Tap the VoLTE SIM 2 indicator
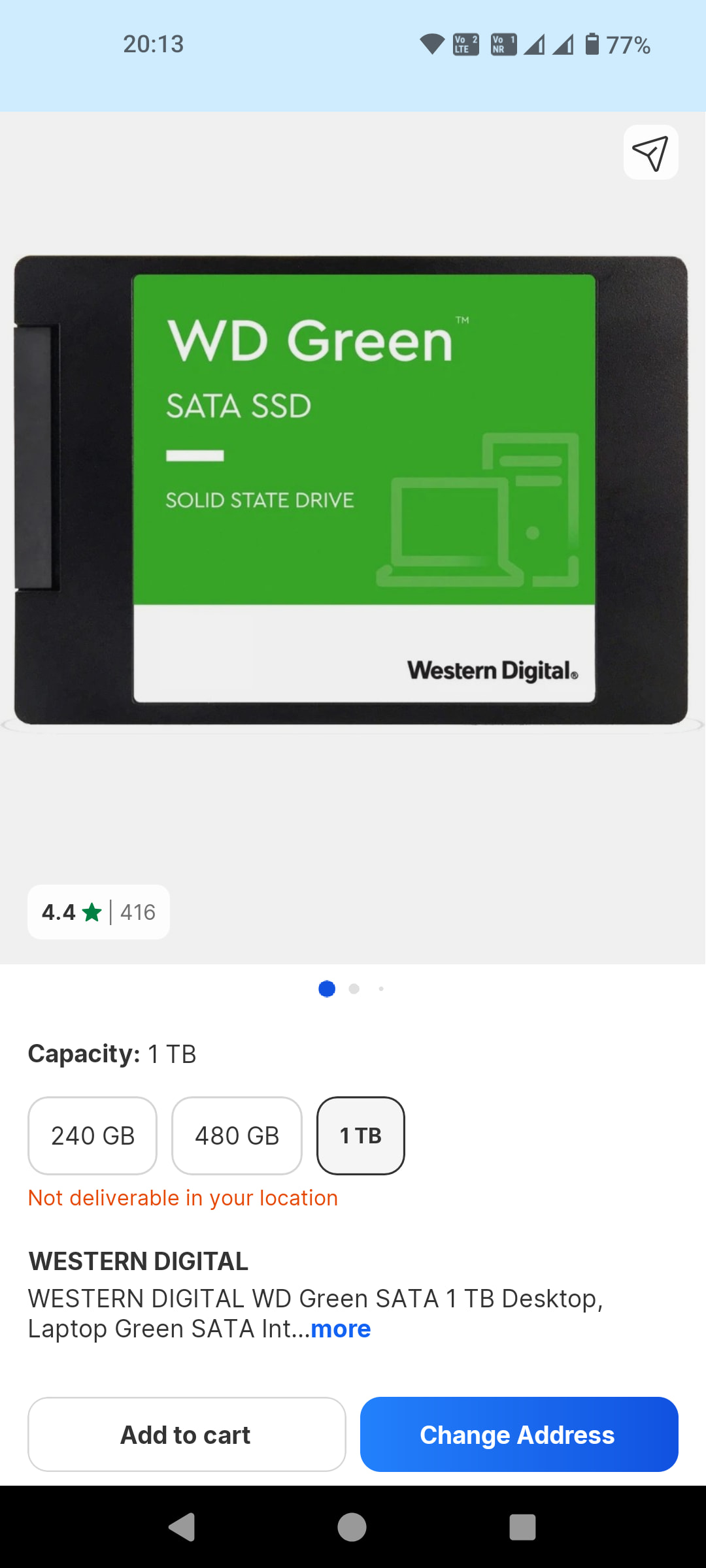The width and height of the screenshot is (706, 1568). point(466,44)
